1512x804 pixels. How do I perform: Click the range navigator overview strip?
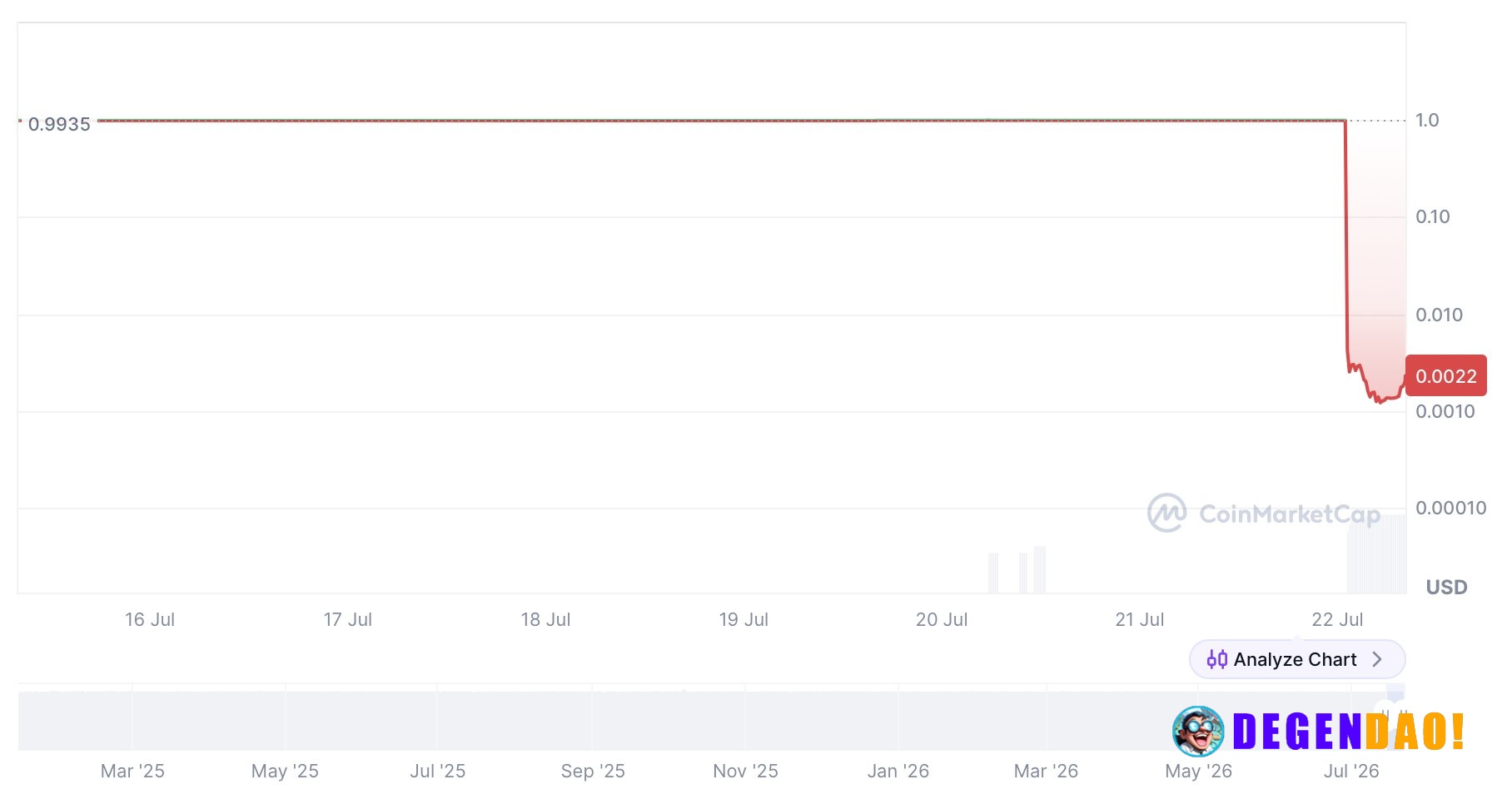coord(711,717)
